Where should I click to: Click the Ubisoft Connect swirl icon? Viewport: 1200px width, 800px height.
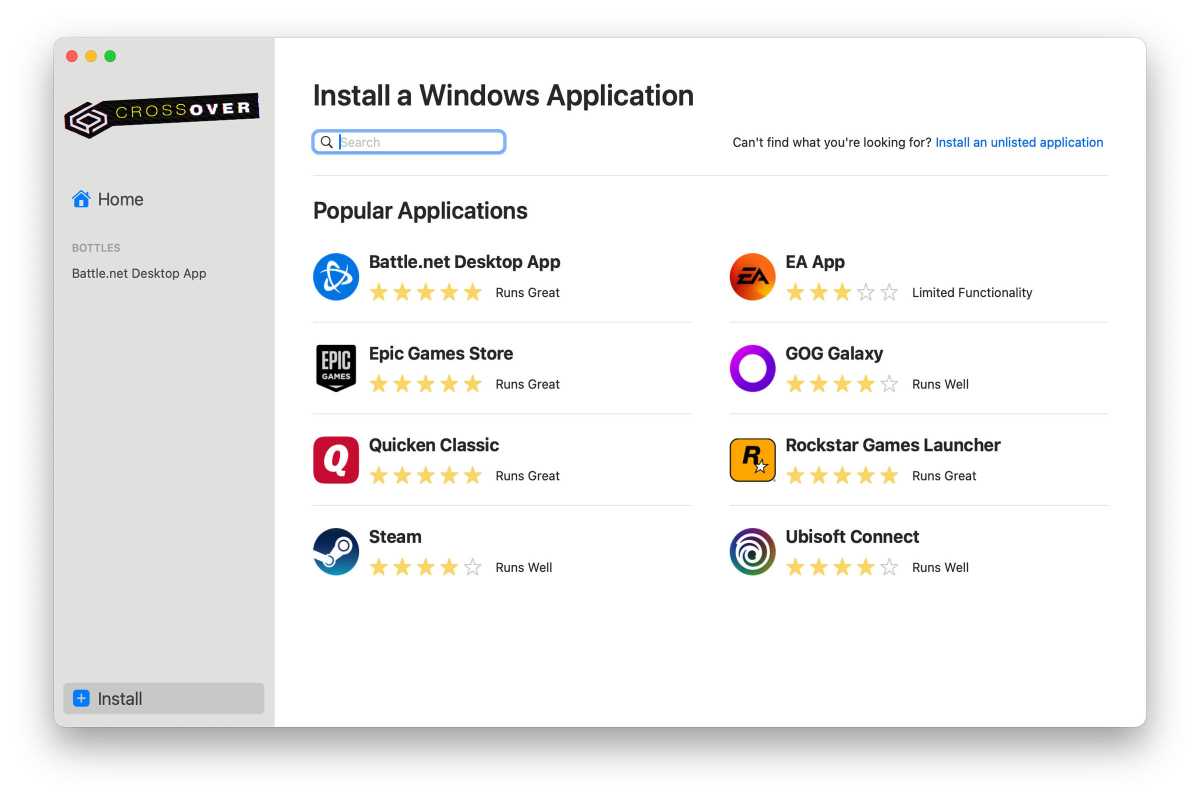tap(753, 552)
